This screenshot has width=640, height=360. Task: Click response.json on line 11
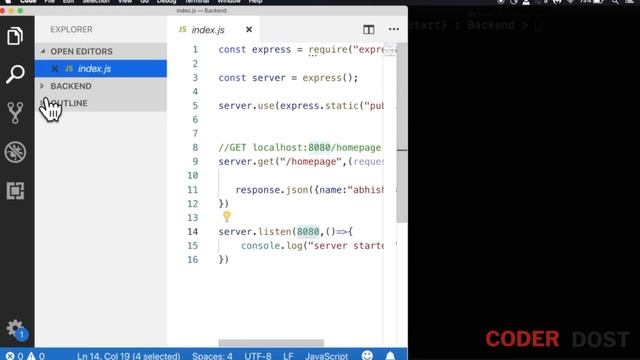[272, 190]
